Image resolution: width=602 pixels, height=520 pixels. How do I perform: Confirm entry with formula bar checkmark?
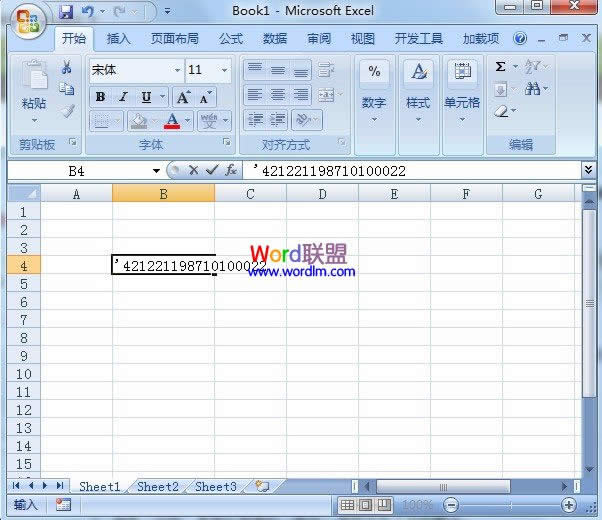click(210, 171)
